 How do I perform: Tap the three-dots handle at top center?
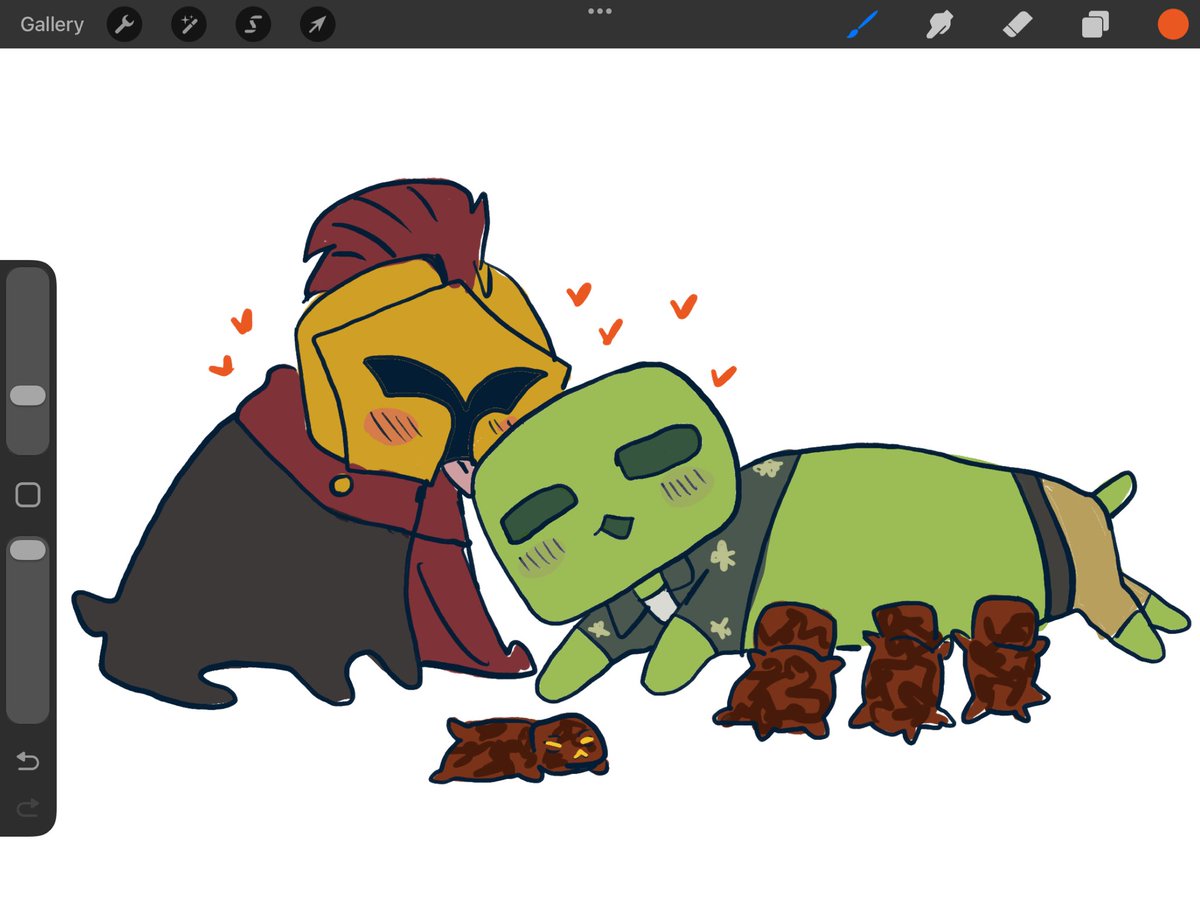pyautogui.click(x=600, y=11)
